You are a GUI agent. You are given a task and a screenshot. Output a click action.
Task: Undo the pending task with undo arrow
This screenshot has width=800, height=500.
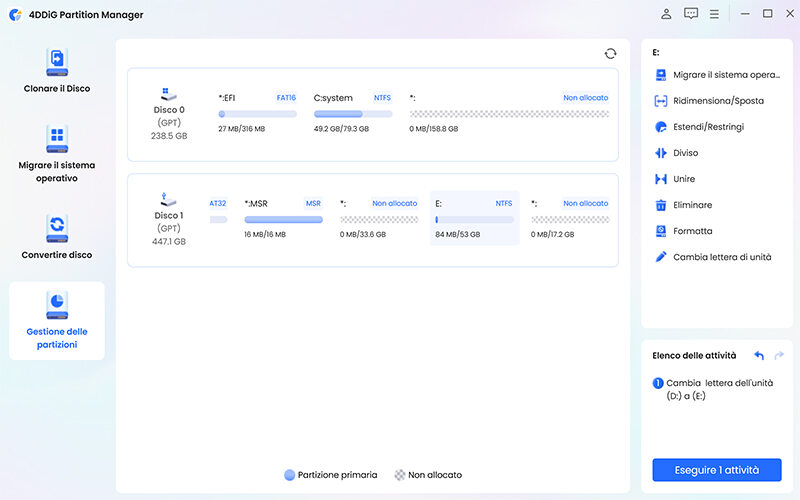(759, 355)
